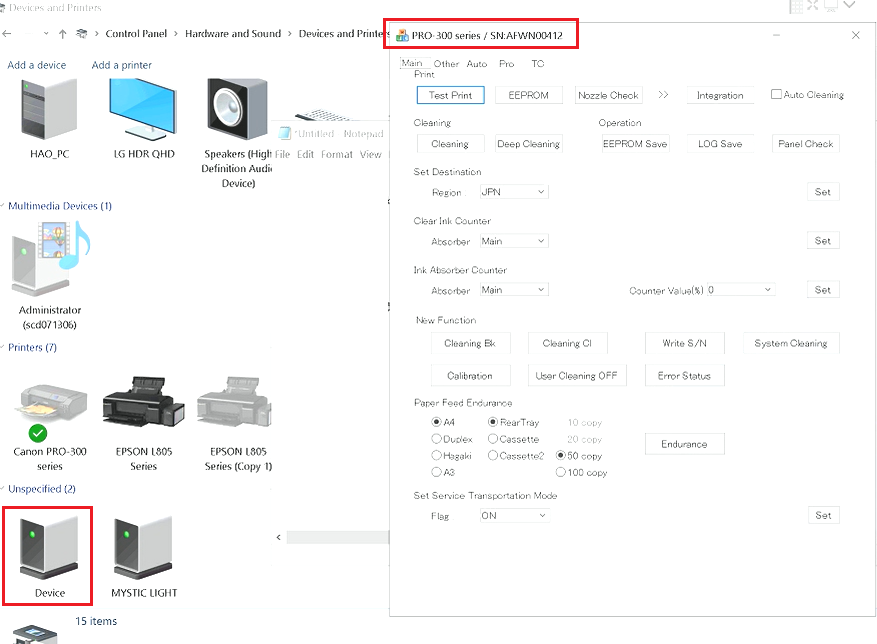This screenshot has width=877, height=644.
Task: Select the Duplex radio button
Action: click(436, 439)
